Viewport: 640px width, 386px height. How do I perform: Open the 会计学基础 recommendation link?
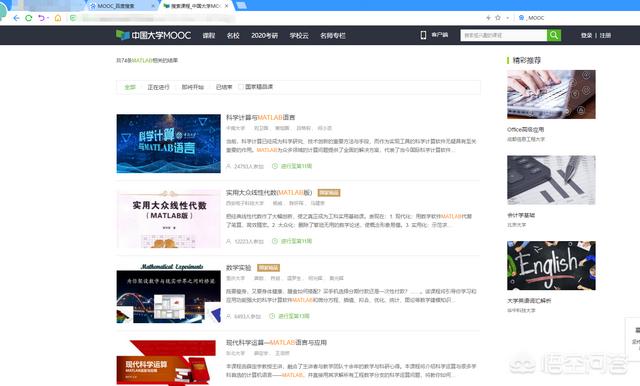click(521, 215)
